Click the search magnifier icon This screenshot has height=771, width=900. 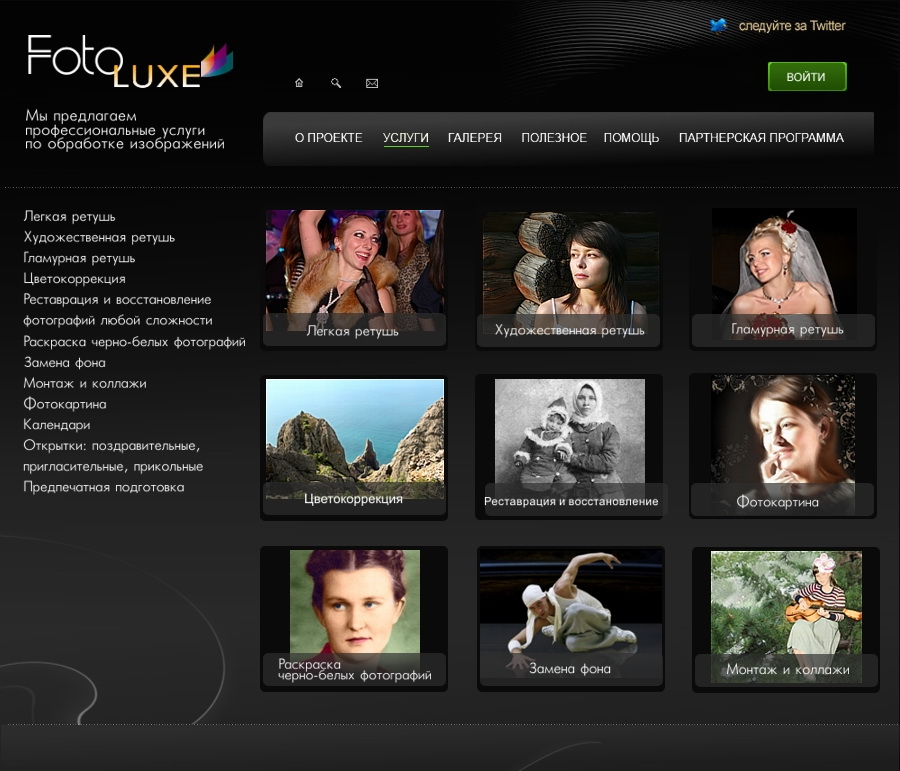click(336, 83)
